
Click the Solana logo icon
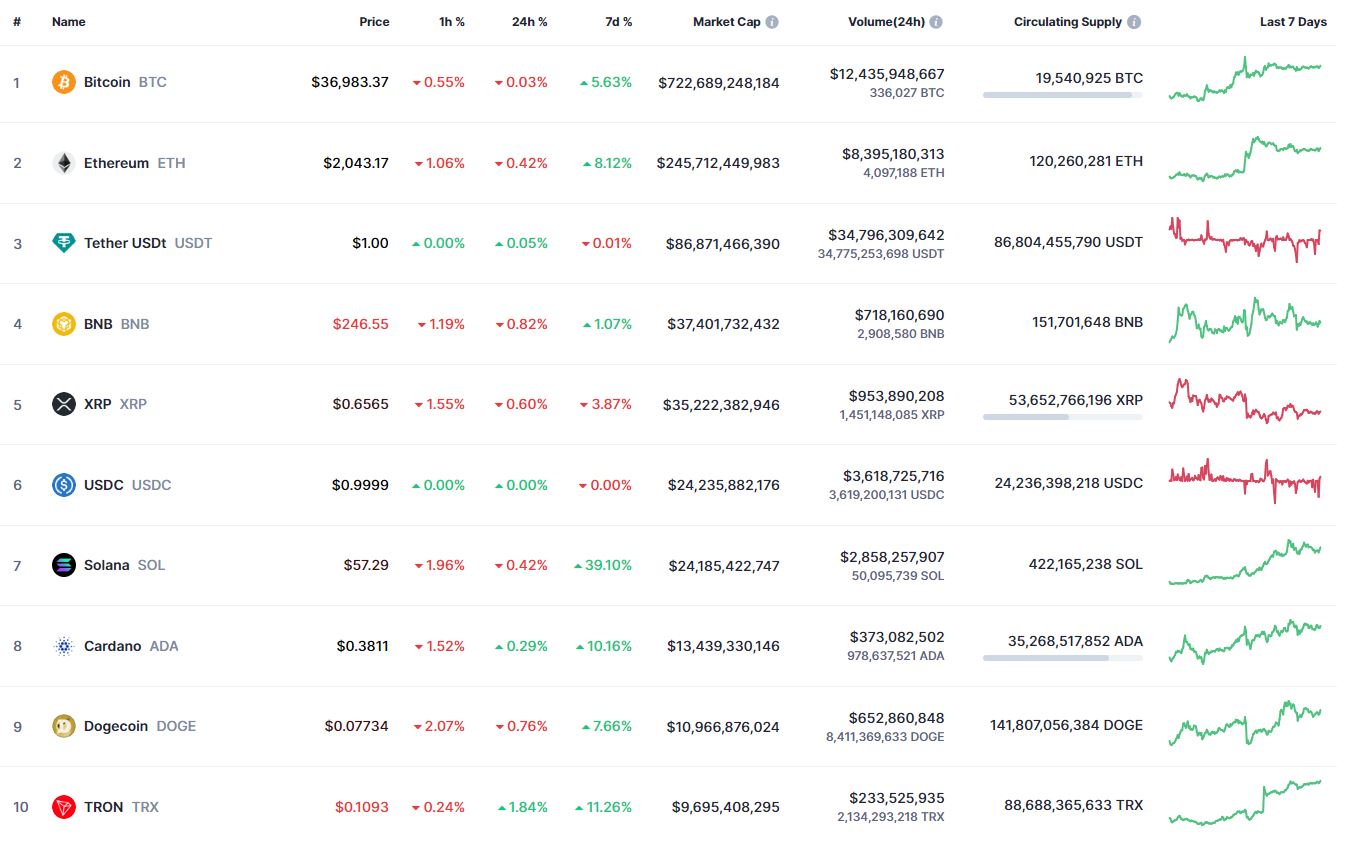(x=64, y=565)
